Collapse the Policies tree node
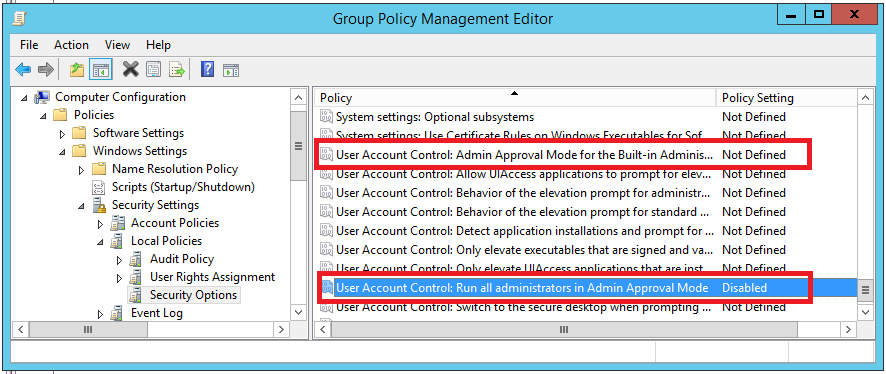886x374 pixels. pos(43,116)
